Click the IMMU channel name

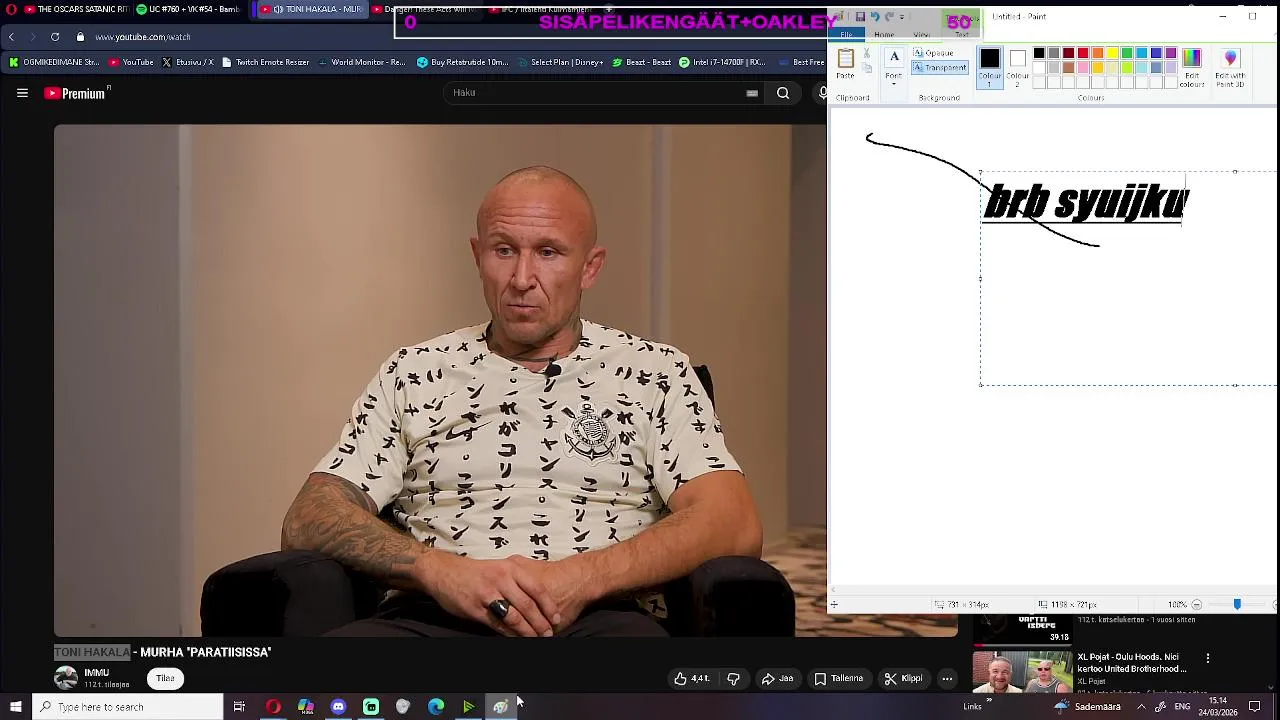(x=97, y=672)
